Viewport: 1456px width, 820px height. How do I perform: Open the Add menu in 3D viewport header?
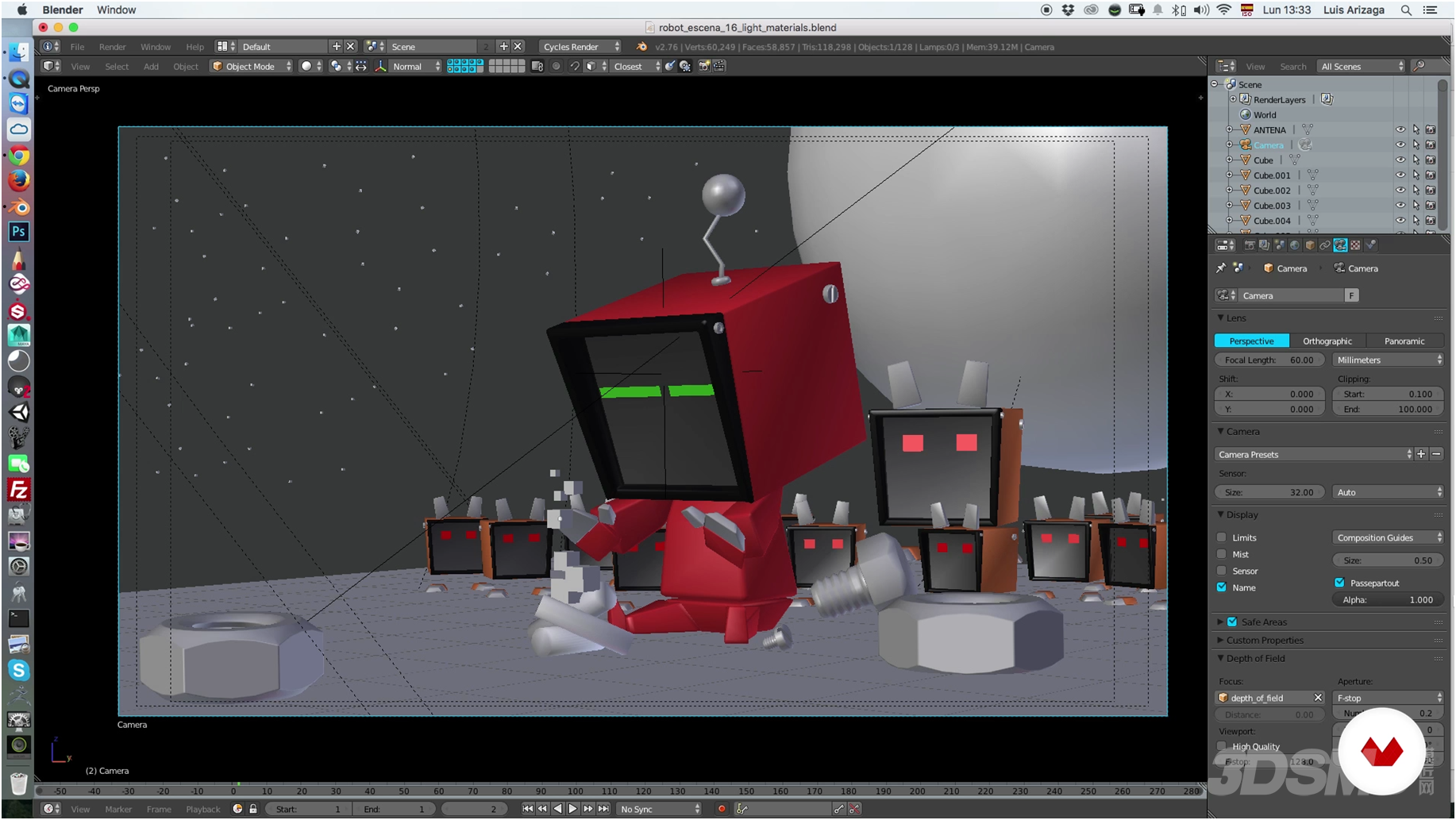click(x=151, y=66)
